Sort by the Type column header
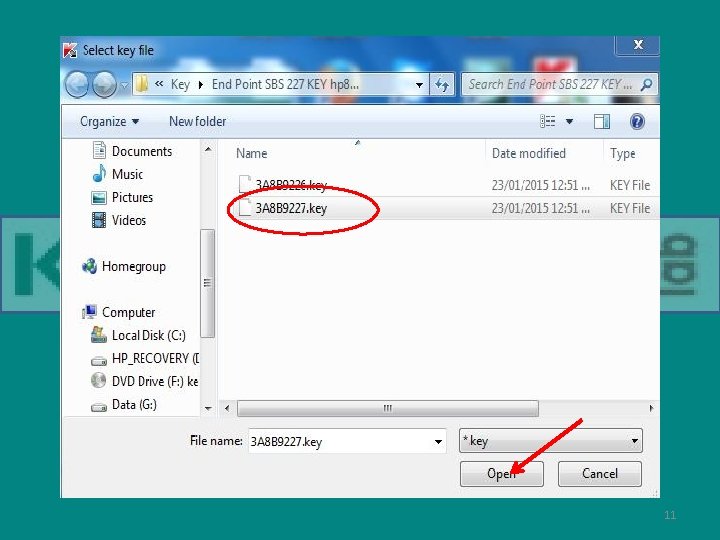Image resolution: width=720 pixels, height=540 pixels. click(623, 153)
